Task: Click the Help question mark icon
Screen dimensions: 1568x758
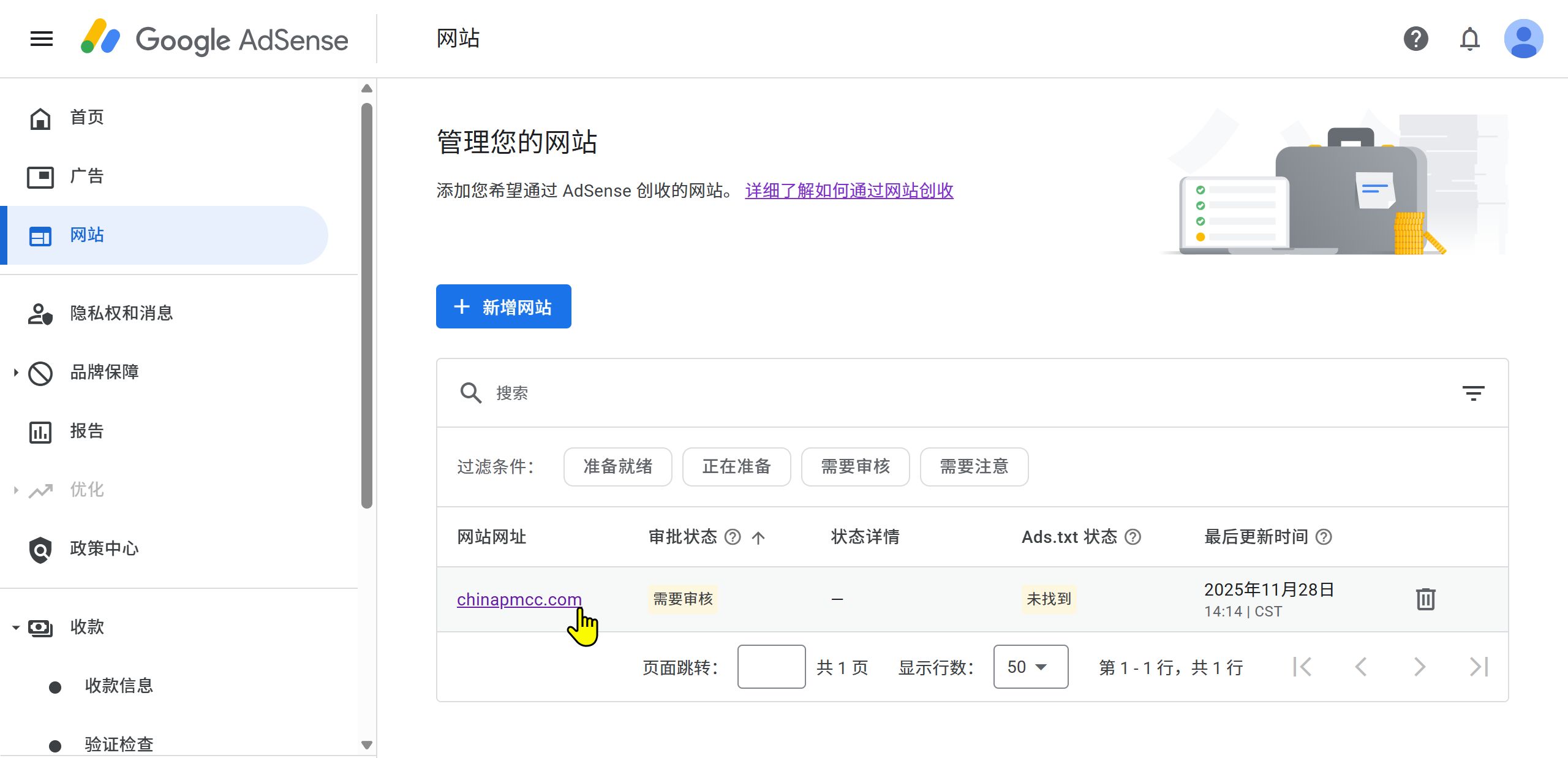Action: click(1415, 39)
